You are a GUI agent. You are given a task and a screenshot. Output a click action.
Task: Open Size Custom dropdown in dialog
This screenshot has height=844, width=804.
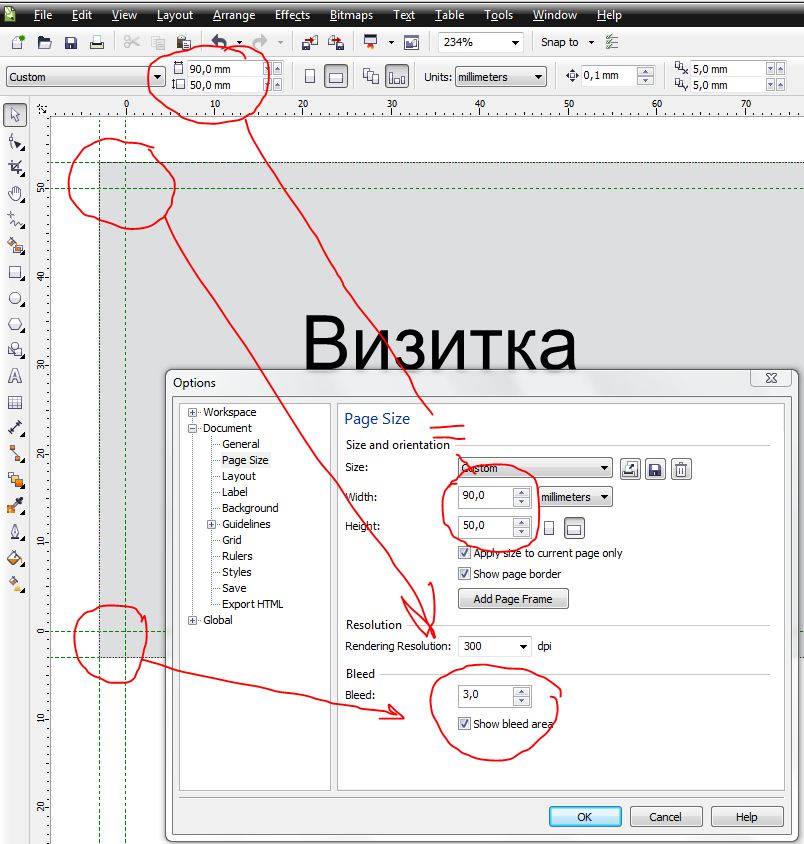point(604,468)
